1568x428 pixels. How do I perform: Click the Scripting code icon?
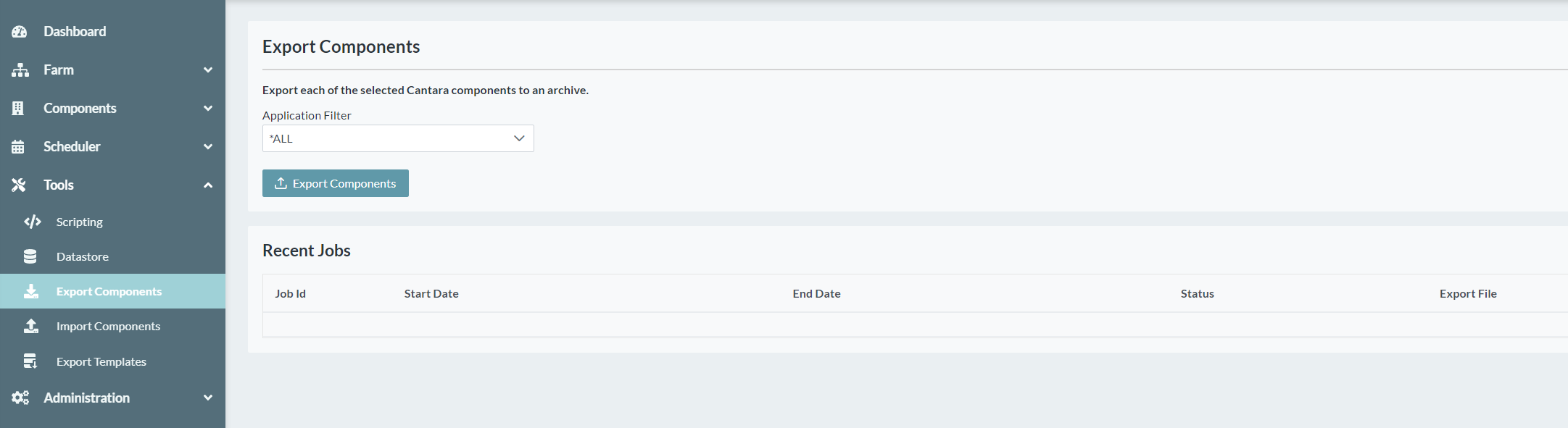(x=32, y=222)
